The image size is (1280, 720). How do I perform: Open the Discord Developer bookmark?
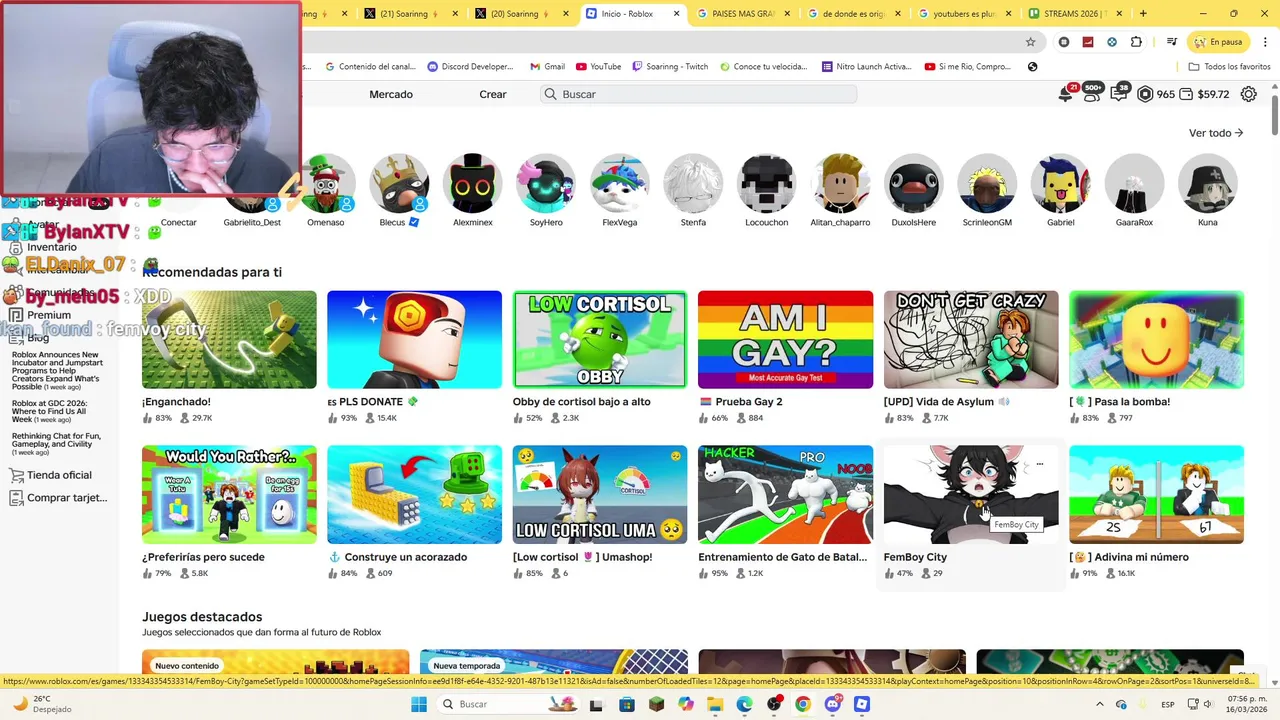pos(470,66)
